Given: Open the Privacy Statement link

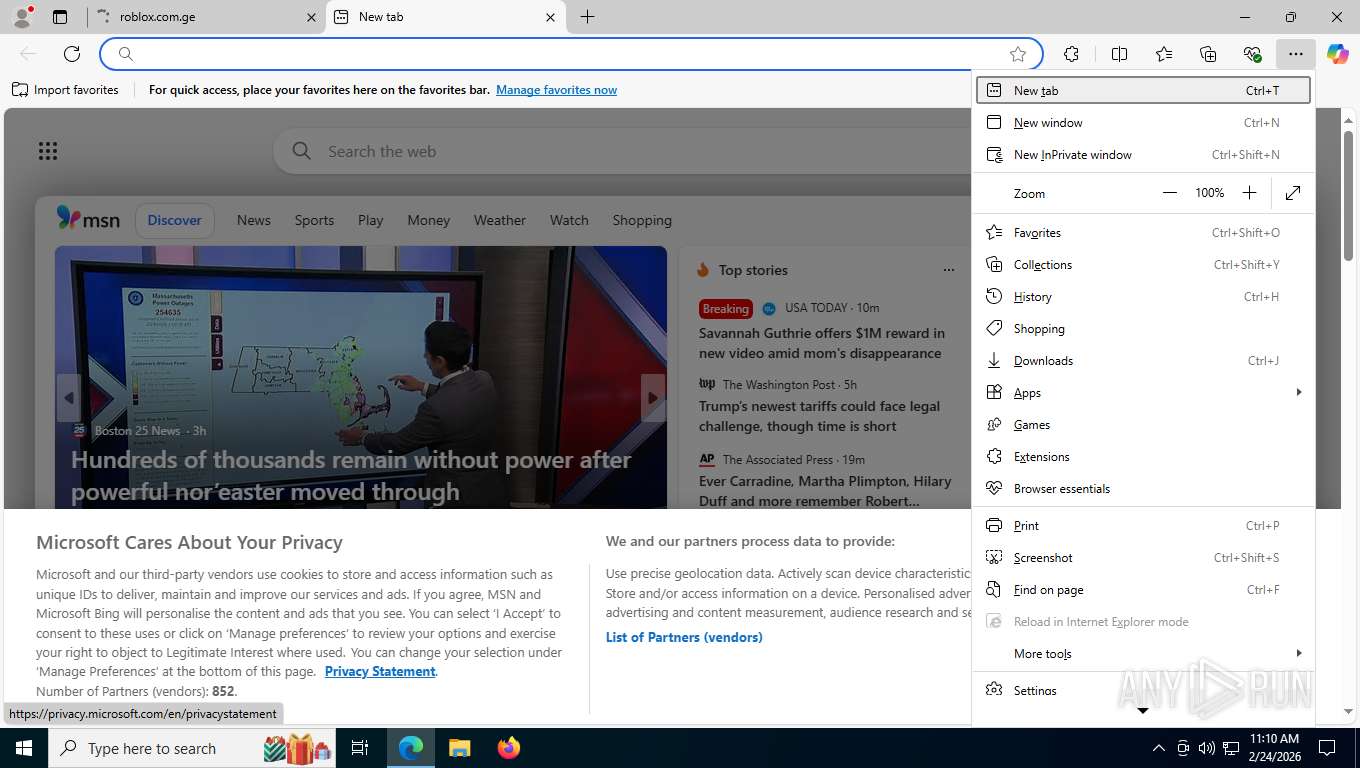Looking at the screenshot, I should (x=380, y=671).
